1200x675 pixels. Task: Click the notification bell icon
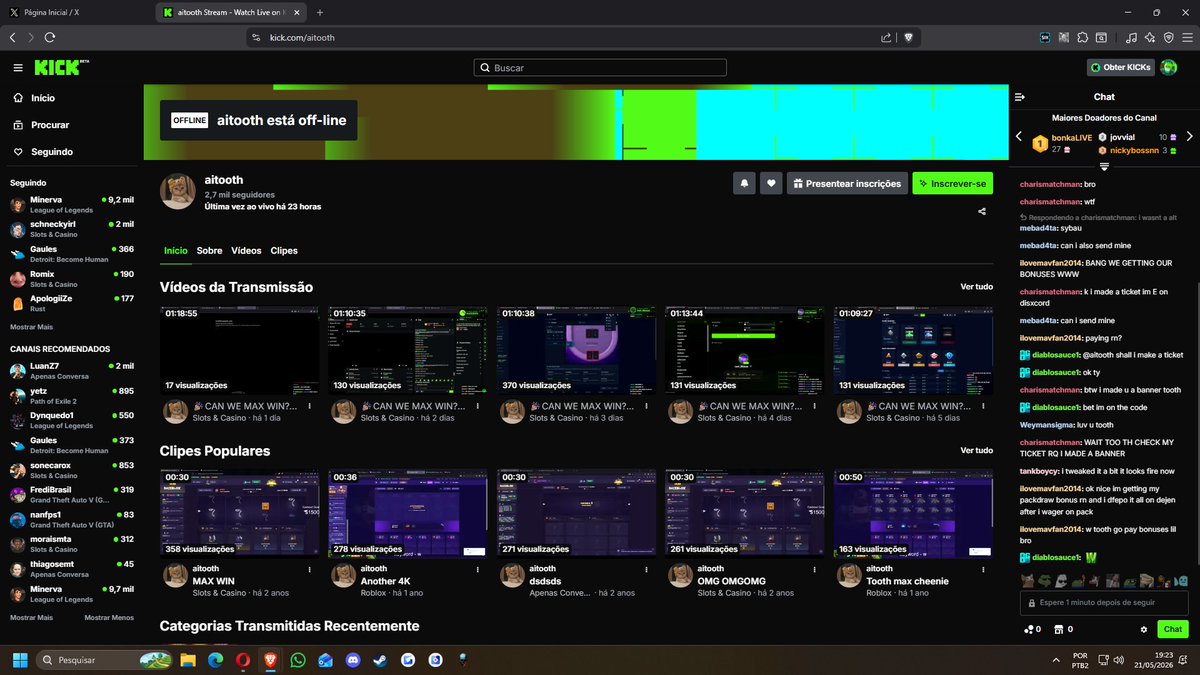744,183
